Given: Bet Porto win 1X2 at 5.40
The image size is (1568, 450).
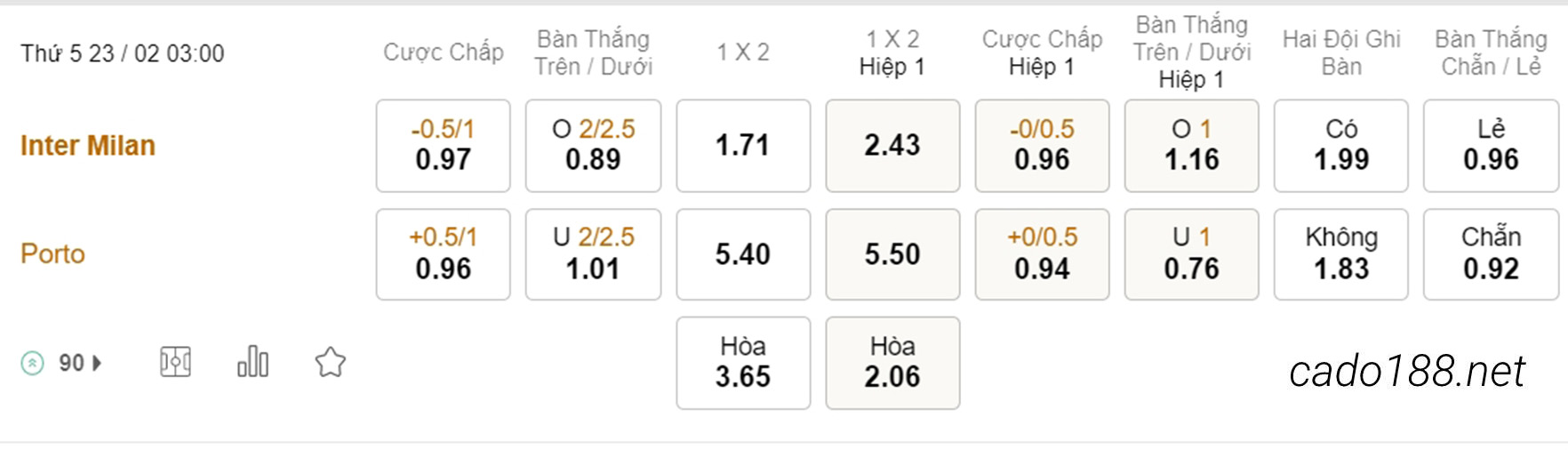Looking at the screenshot, I should (743, 254).
